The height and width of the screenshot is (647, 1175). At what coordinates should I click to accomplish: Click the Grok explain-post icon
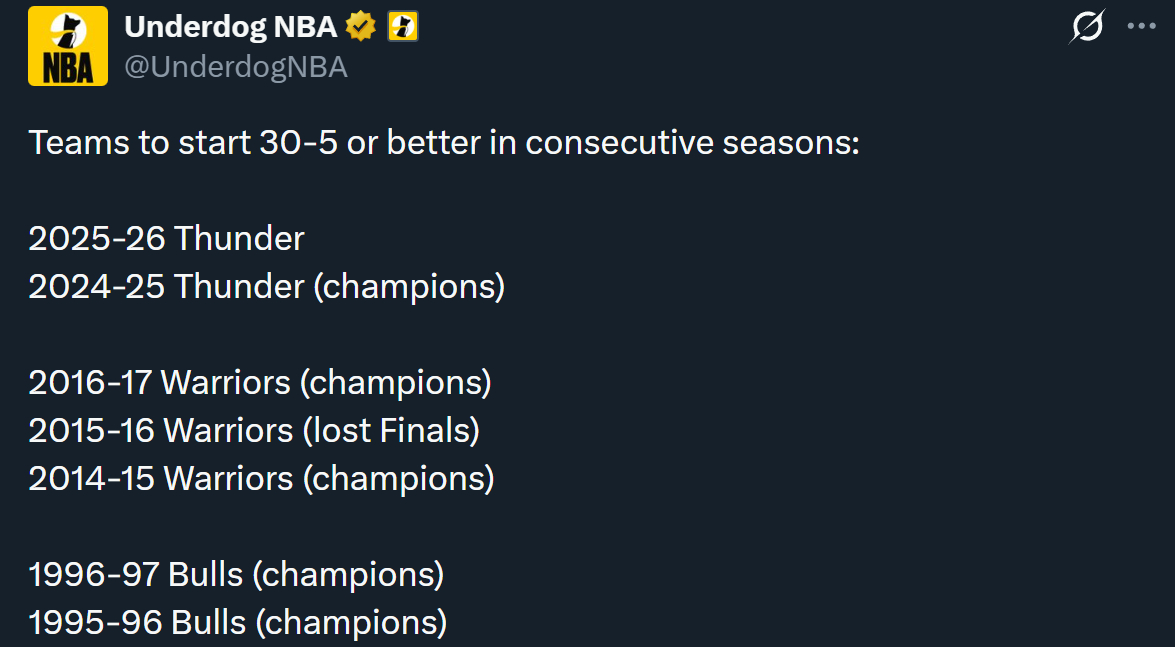[1086, 28]
